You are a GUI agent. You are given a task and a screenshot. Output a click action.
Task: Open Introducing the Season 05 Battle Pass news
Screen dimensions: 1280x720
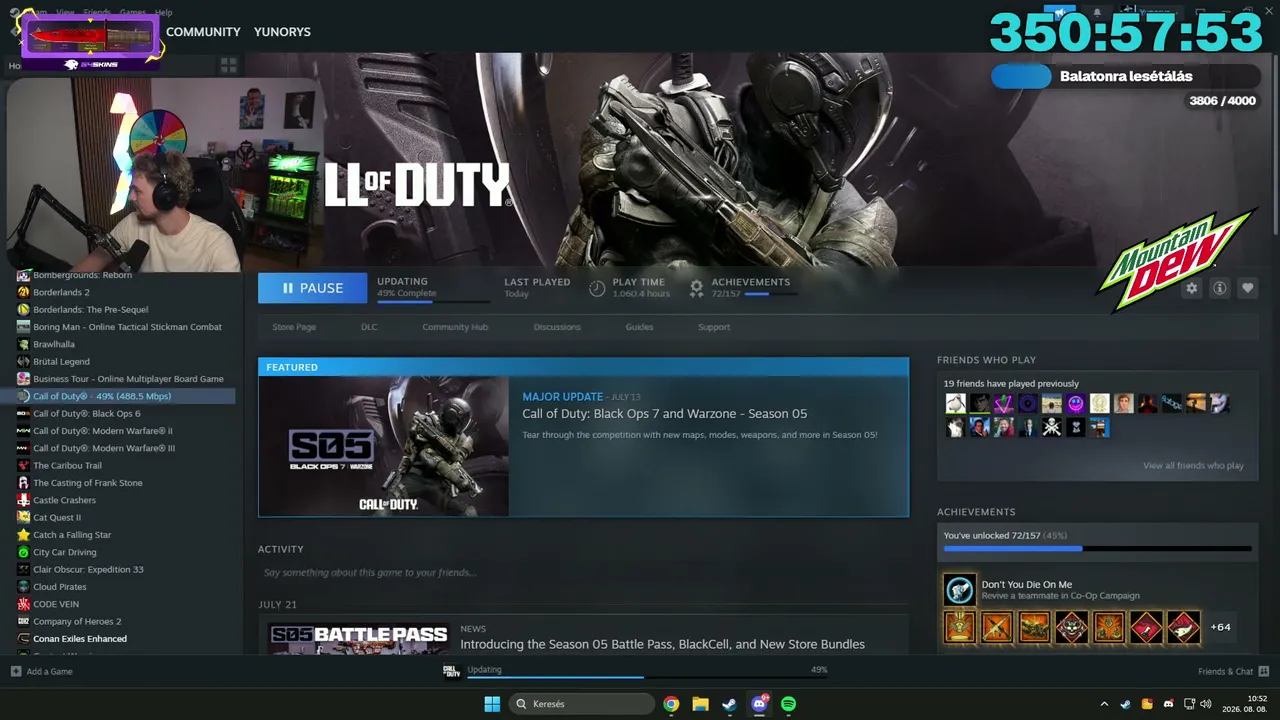point(662,644)
